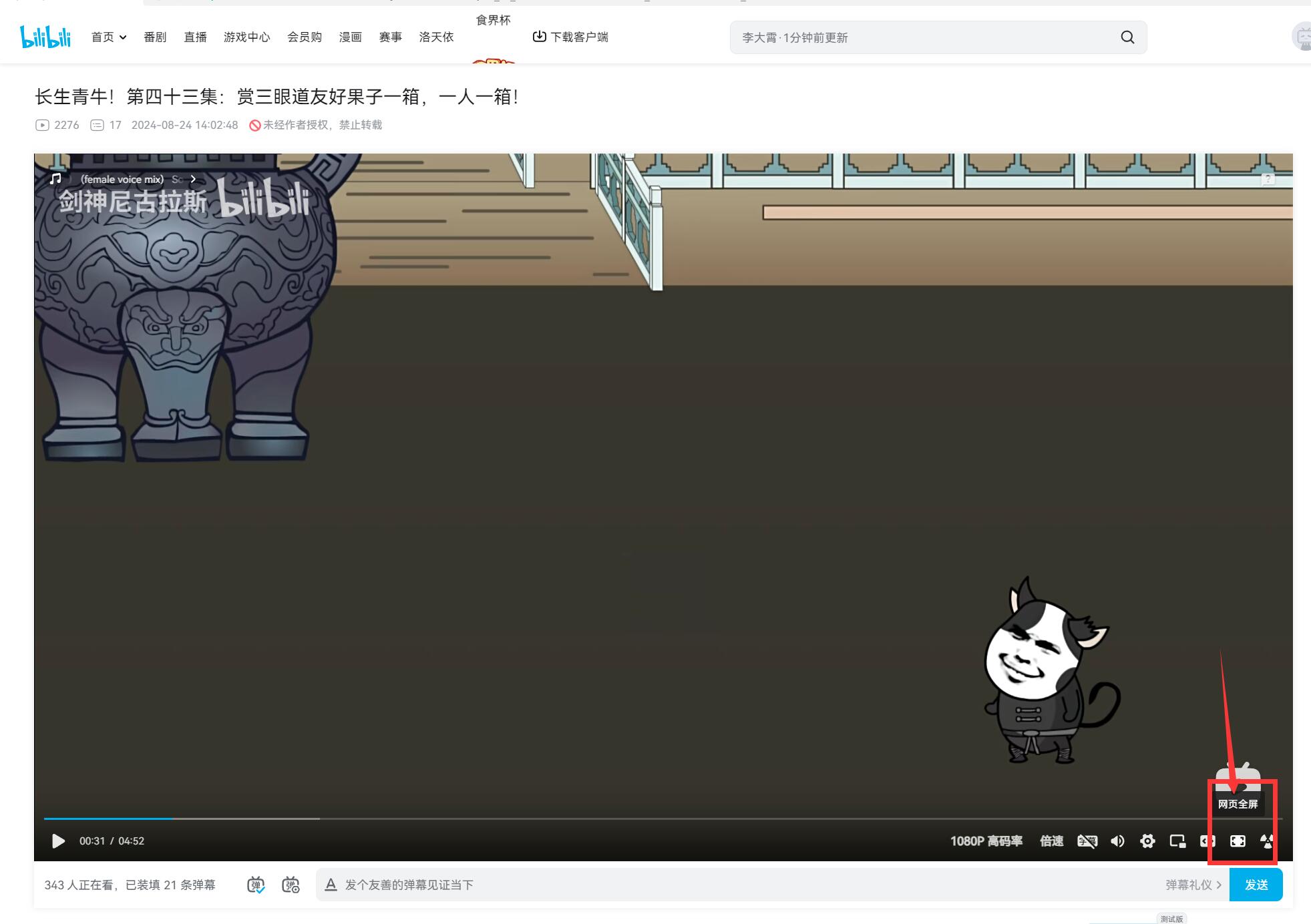Click the publish date 2024-08-24 14:02:48
Viewport: 1311px width, 924px height.
(x=184, y=125)
